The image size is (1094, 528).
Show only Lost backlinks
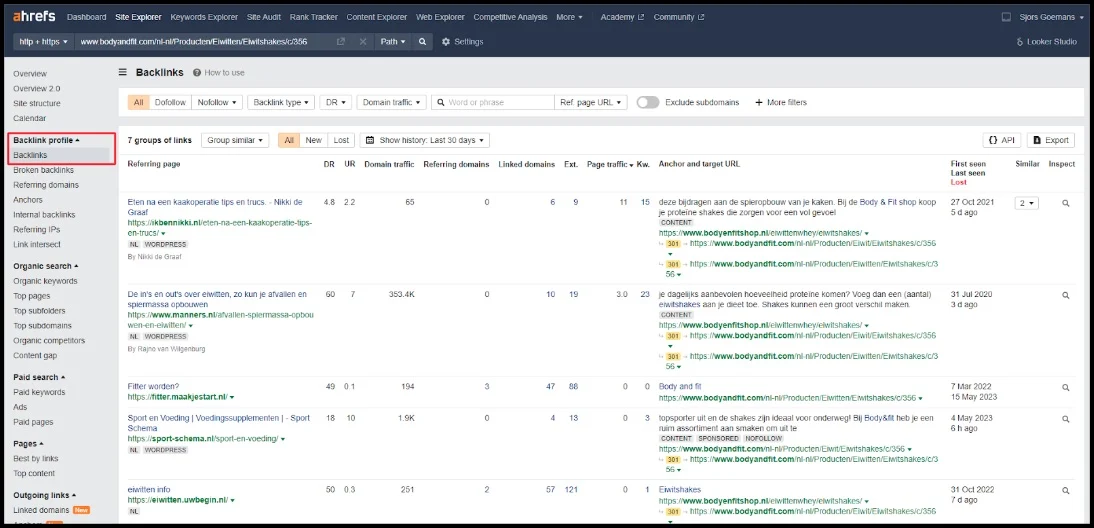pos(341,140)
